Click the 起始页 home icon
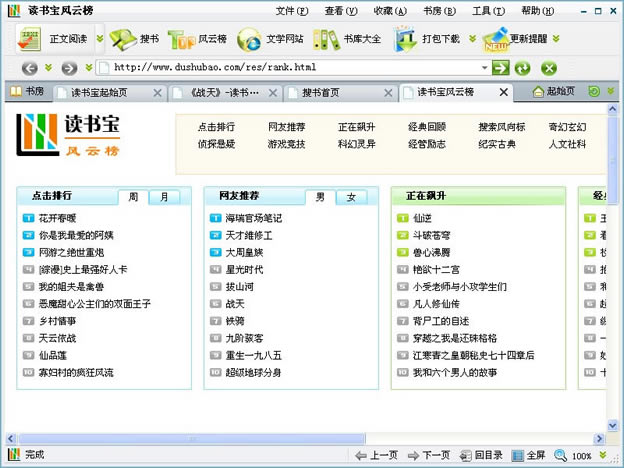 coord(538,92)
